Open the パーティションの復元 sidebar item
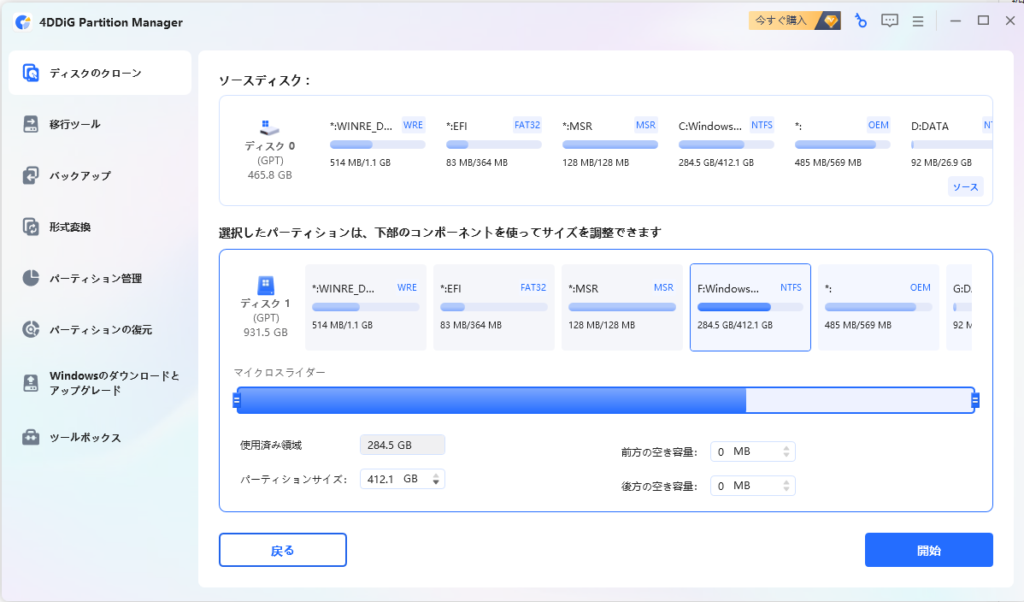 coord(100,330)
